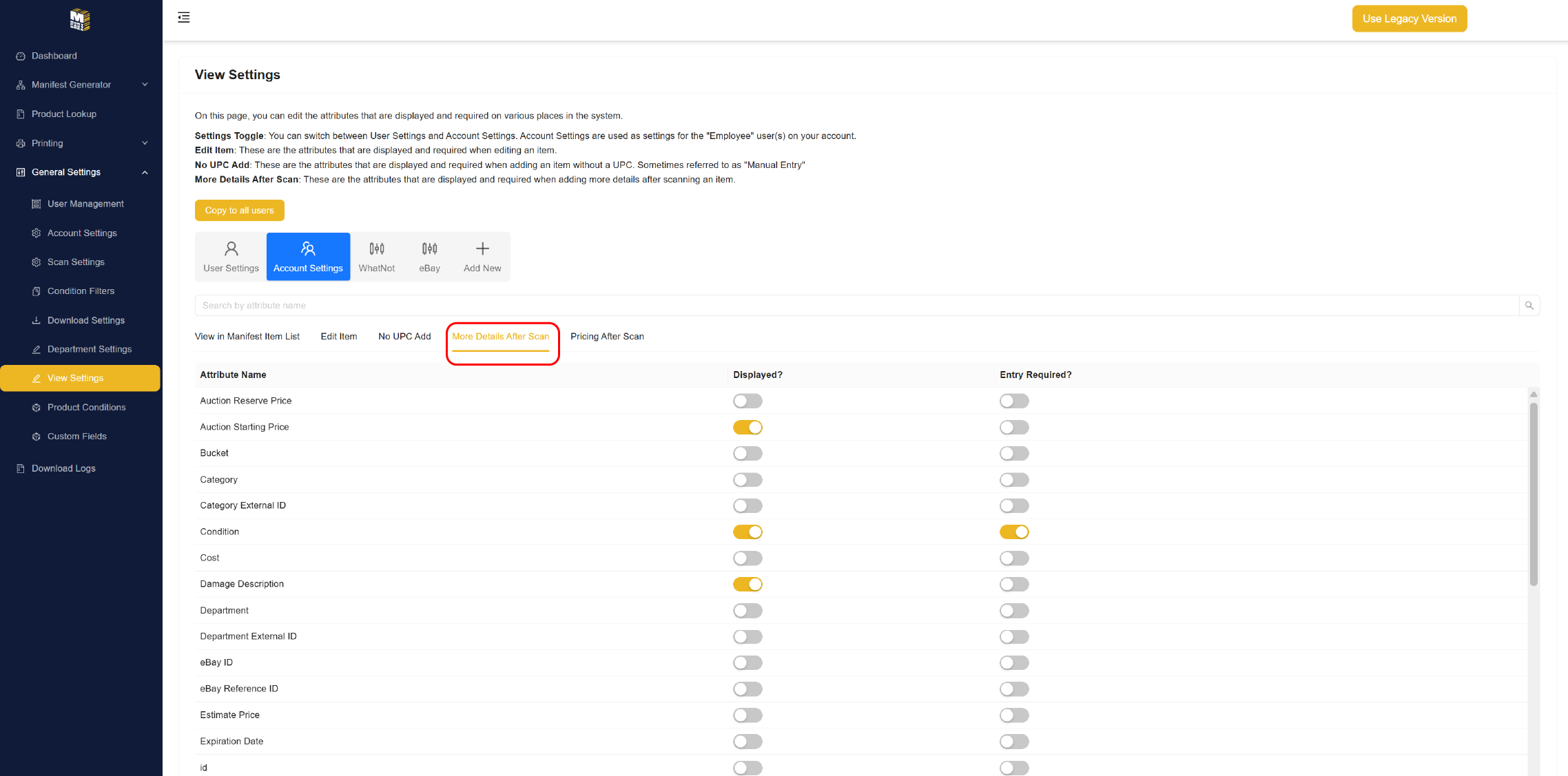
Task: Switch to Pricing After Scan tab
Action: (607, 337)
